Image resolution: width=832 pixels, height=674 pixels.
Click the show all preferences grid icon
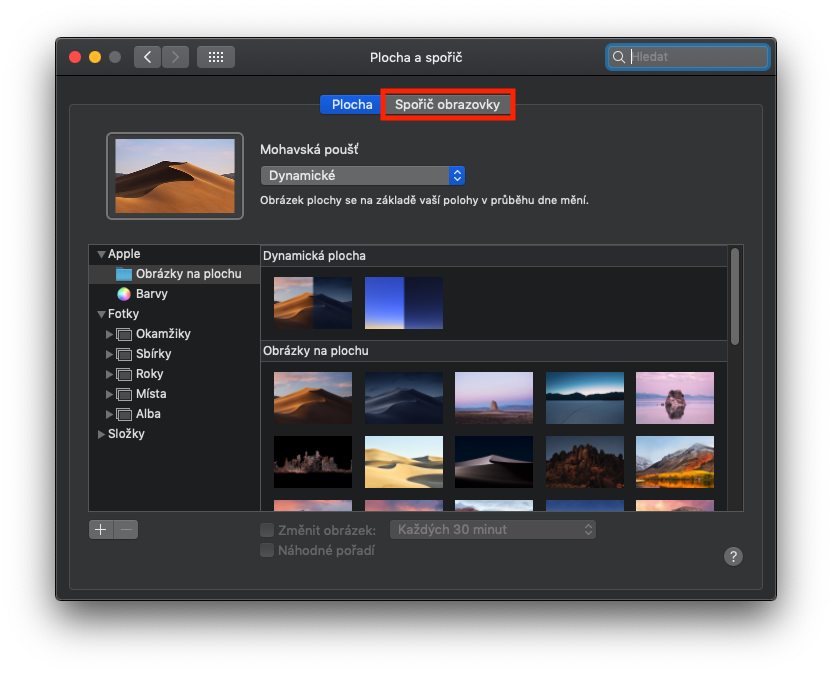tap(215, 57)
